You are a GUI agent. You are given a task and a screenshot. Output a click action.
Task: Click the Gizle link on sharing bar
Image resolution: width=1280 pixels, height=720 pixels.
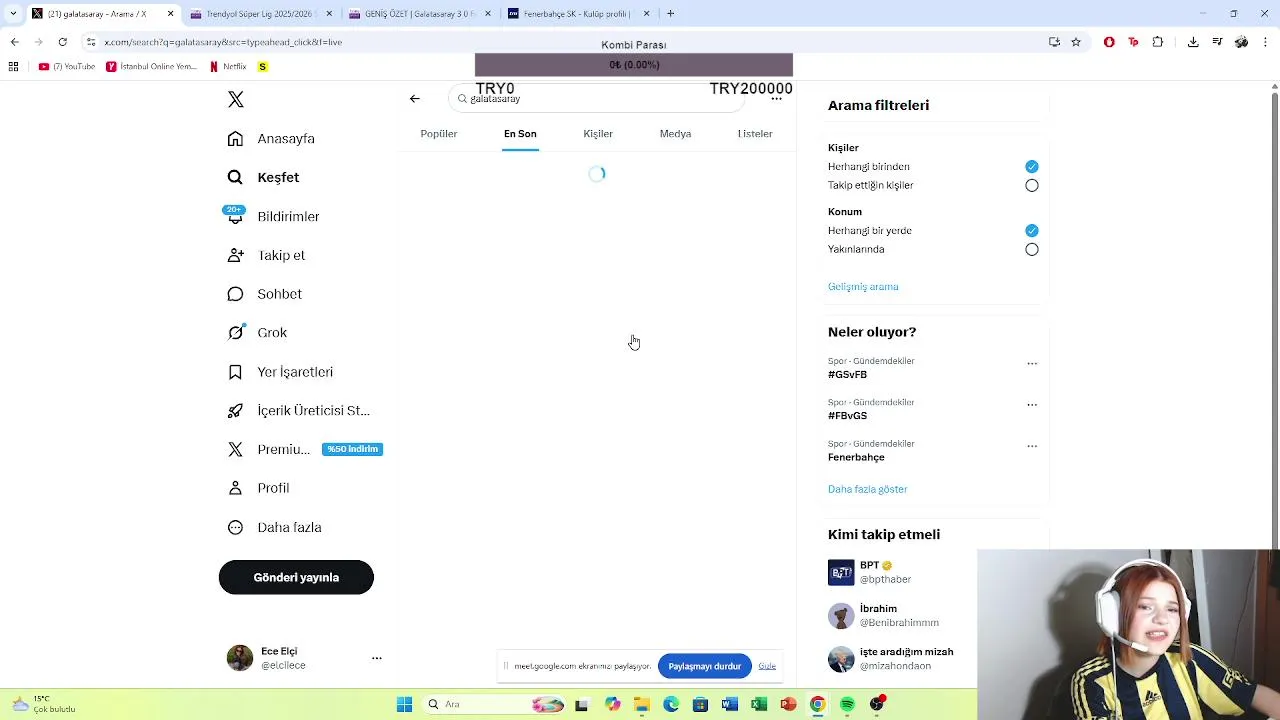(x=767, y=666)
